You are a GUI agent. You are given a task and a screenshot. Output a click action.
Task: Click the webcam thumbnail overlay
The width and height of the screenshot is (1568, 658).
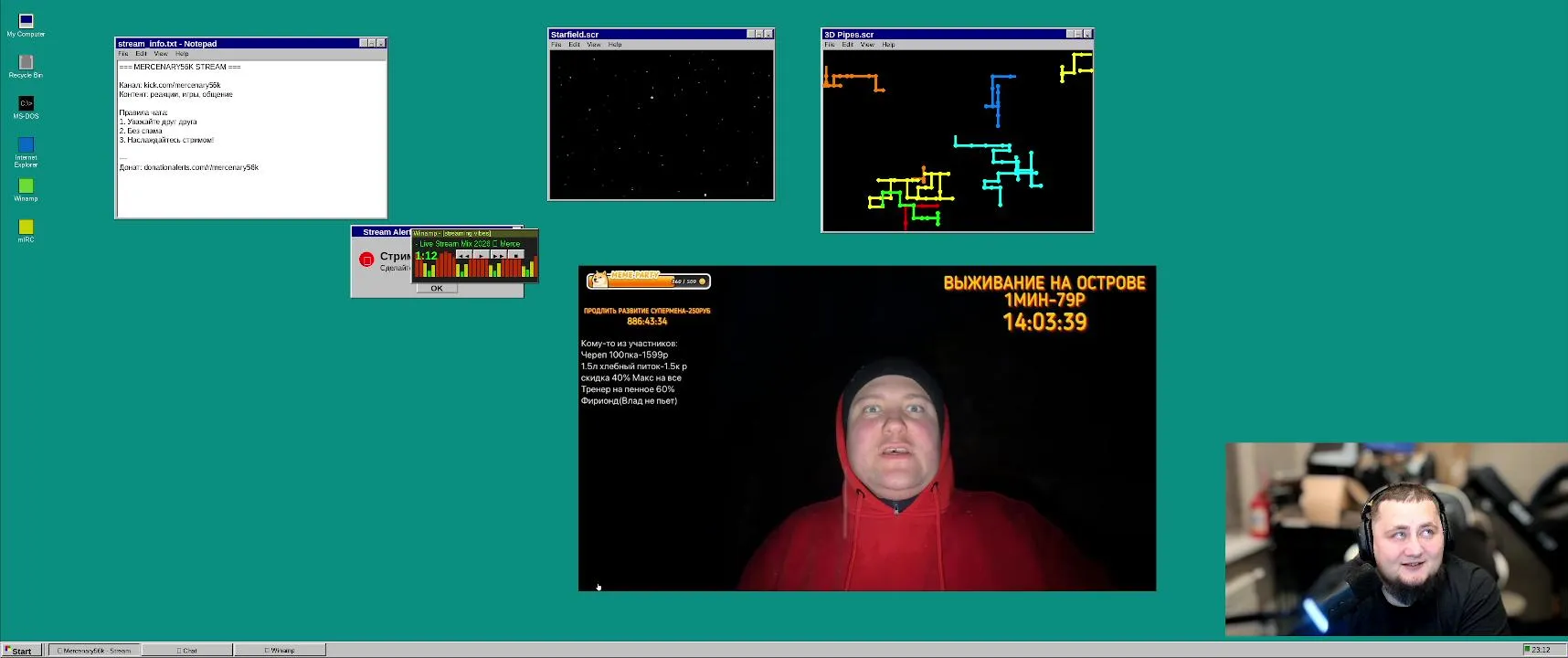click(x=1396, y=539)
